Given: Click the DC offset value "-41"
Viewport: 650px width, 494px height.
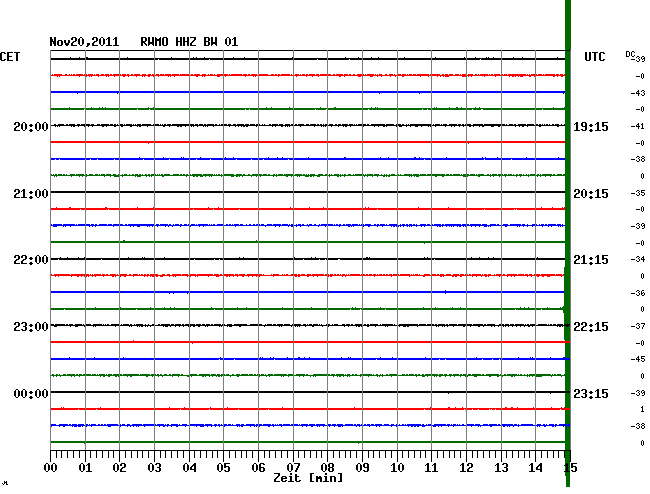Looking at the screenshot, I should click(638, 126).
